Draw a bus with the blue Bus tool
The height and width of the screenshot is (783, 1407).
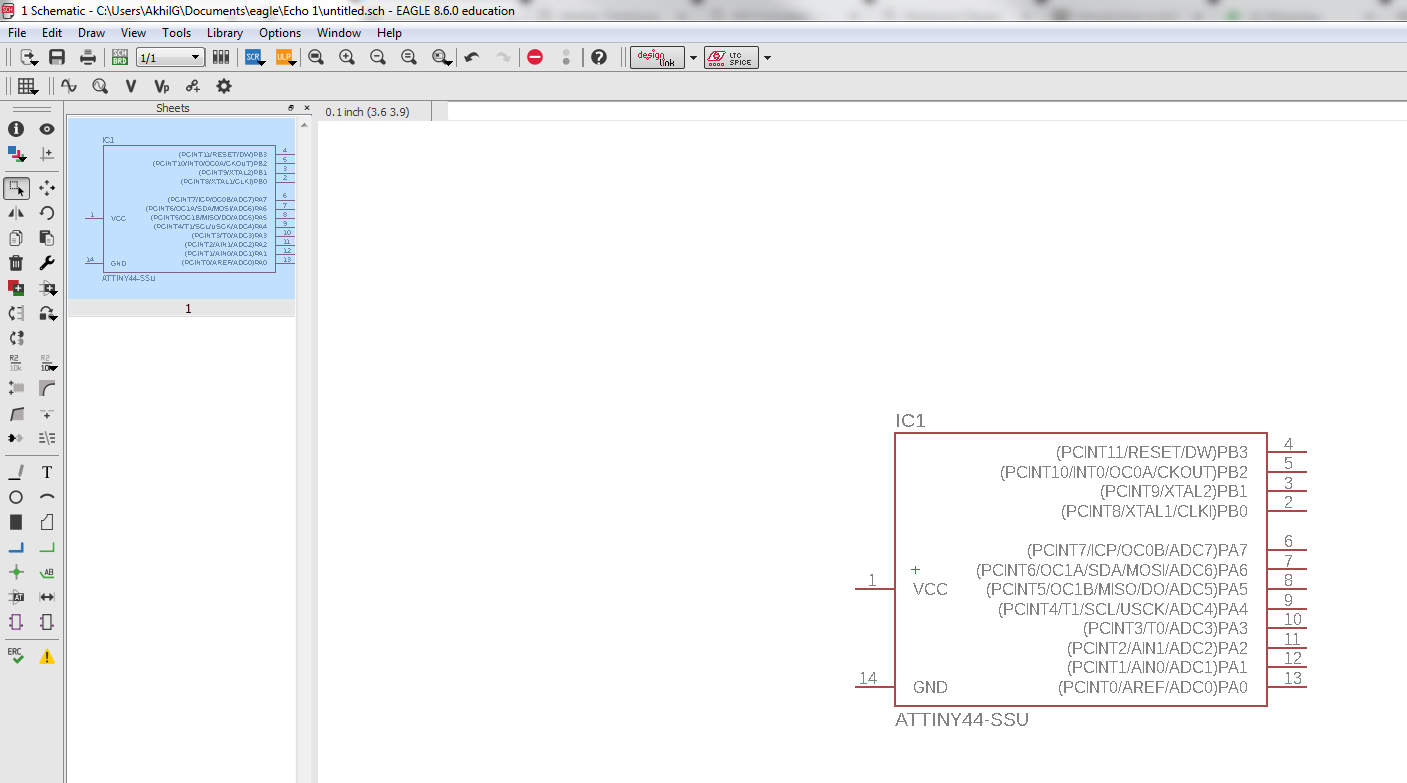click(x=16, y=547)
